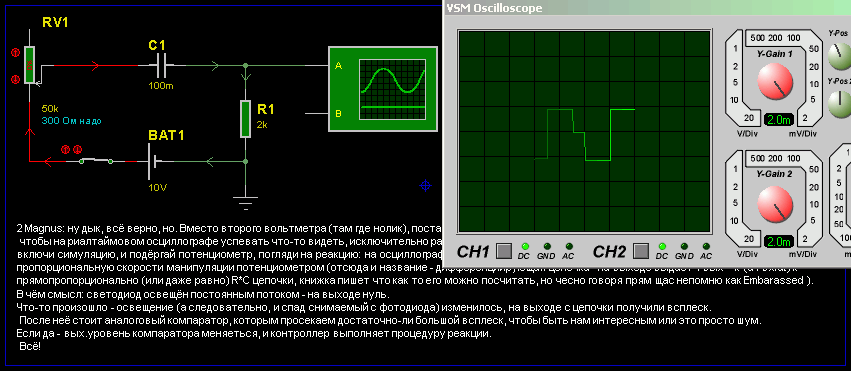Click the Y-Gain 2 rotary knob

pyautogui.click(x=775, y=203)
